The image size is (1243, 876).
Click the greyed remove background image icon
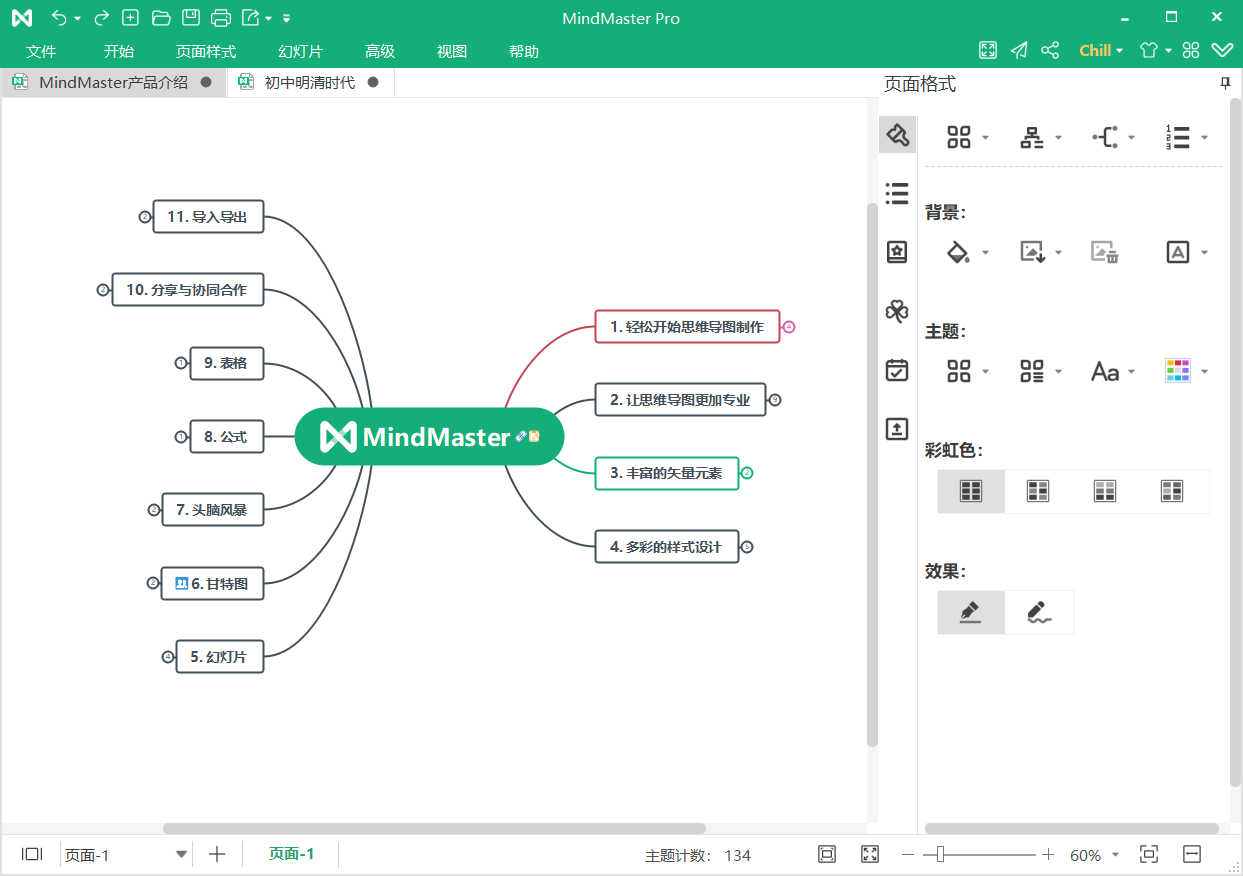pos(1104,252)
